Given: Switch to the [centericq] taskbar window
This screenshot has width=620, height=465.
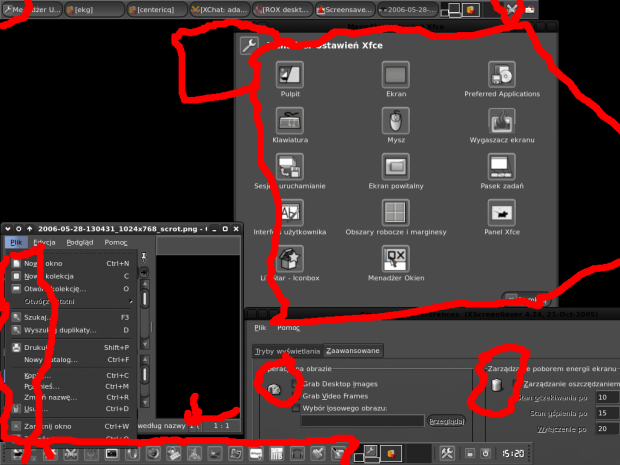Looking at the screenshot, I should click(x=157, y=9).
